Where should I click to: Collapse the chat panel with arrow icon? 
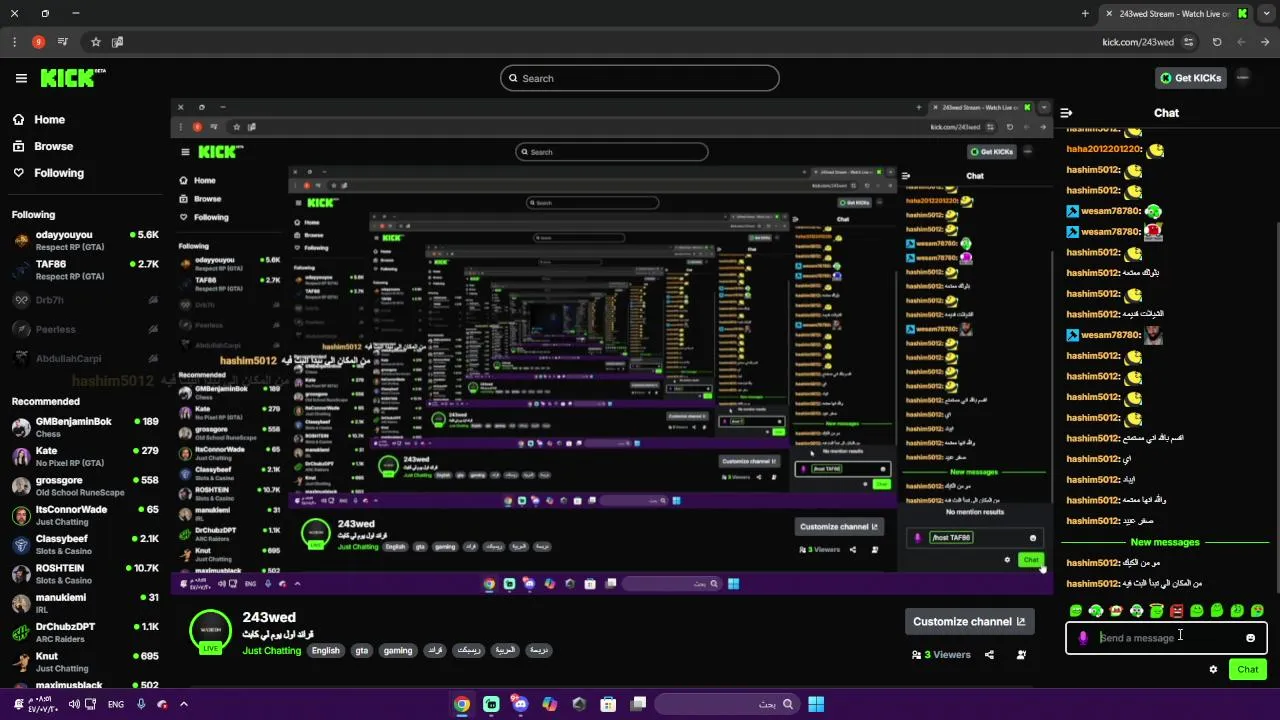tap(1067, 113)
